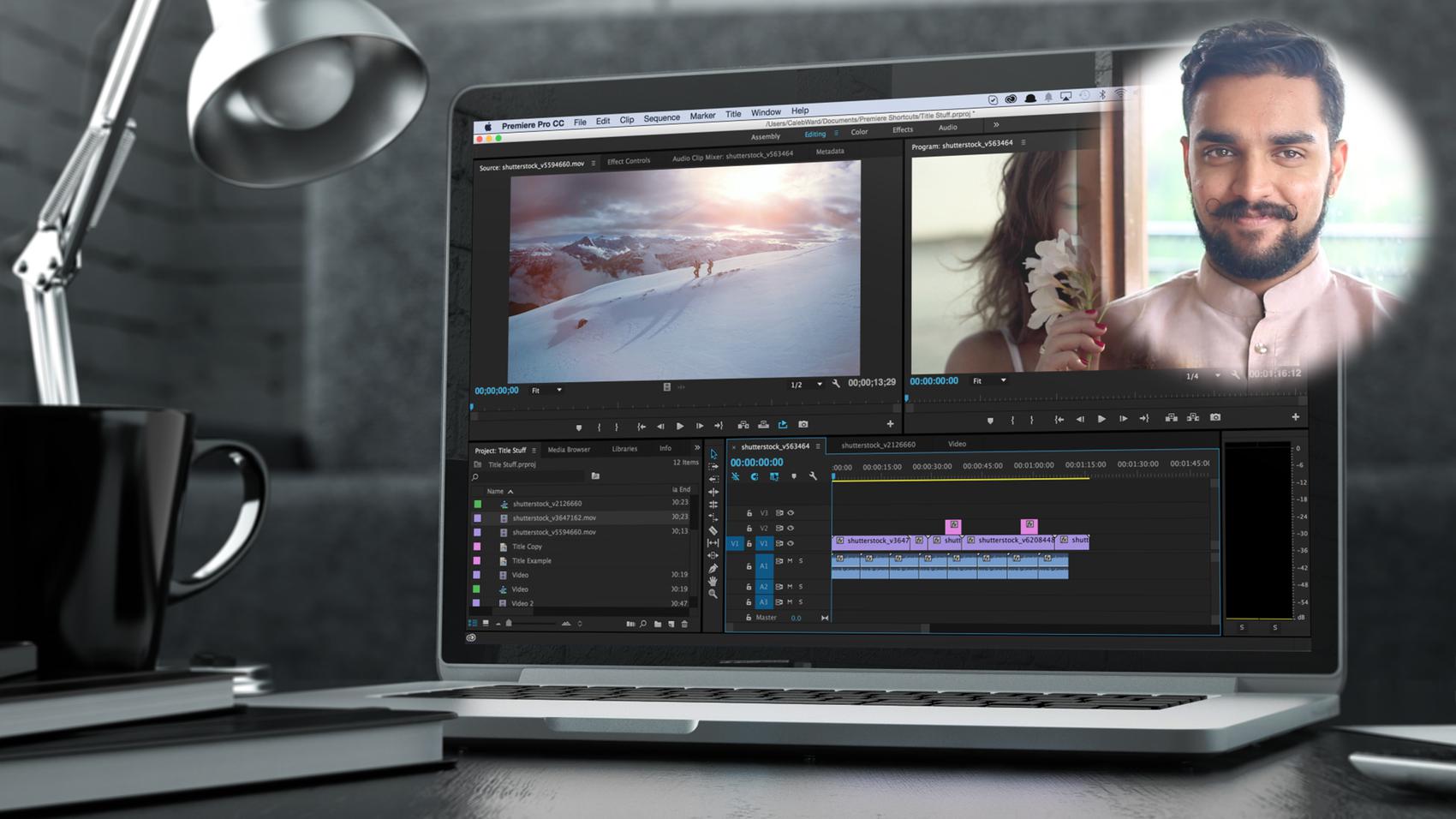1456x819 pixels.
Task: Switch to Effect Controls tab
Action: (629, 161)
